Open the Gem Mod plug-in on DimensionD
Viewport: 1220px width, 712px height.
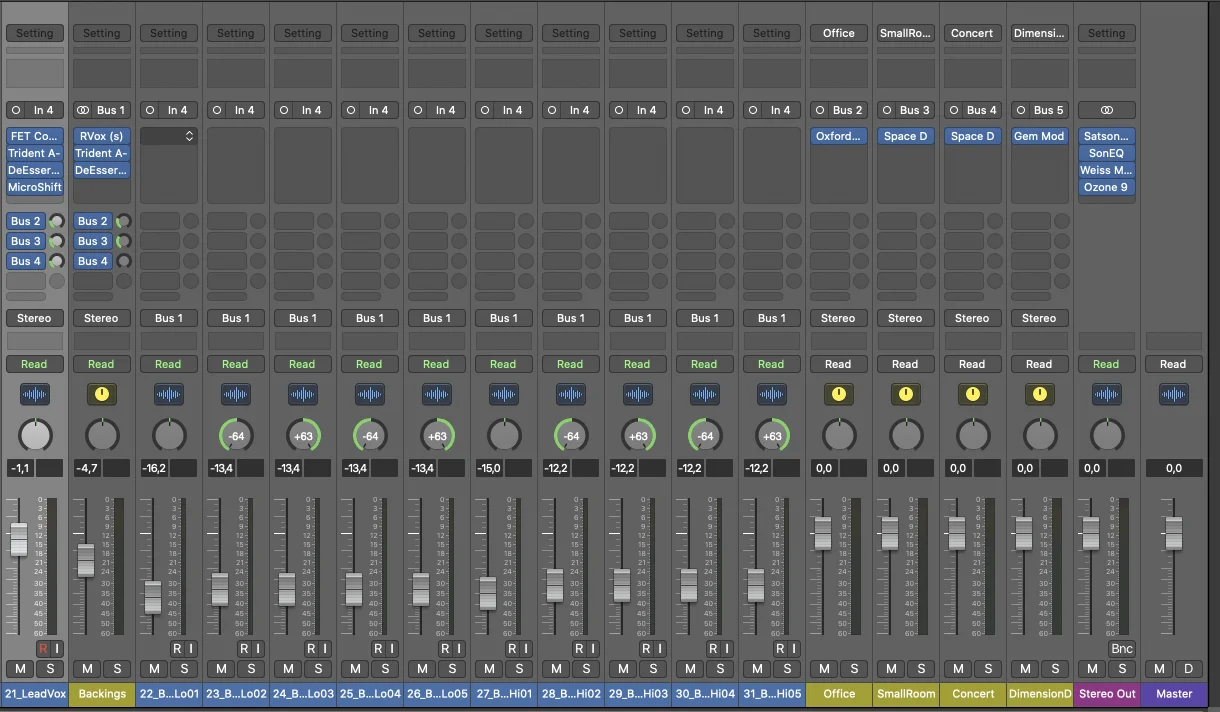coord(1040,136)
